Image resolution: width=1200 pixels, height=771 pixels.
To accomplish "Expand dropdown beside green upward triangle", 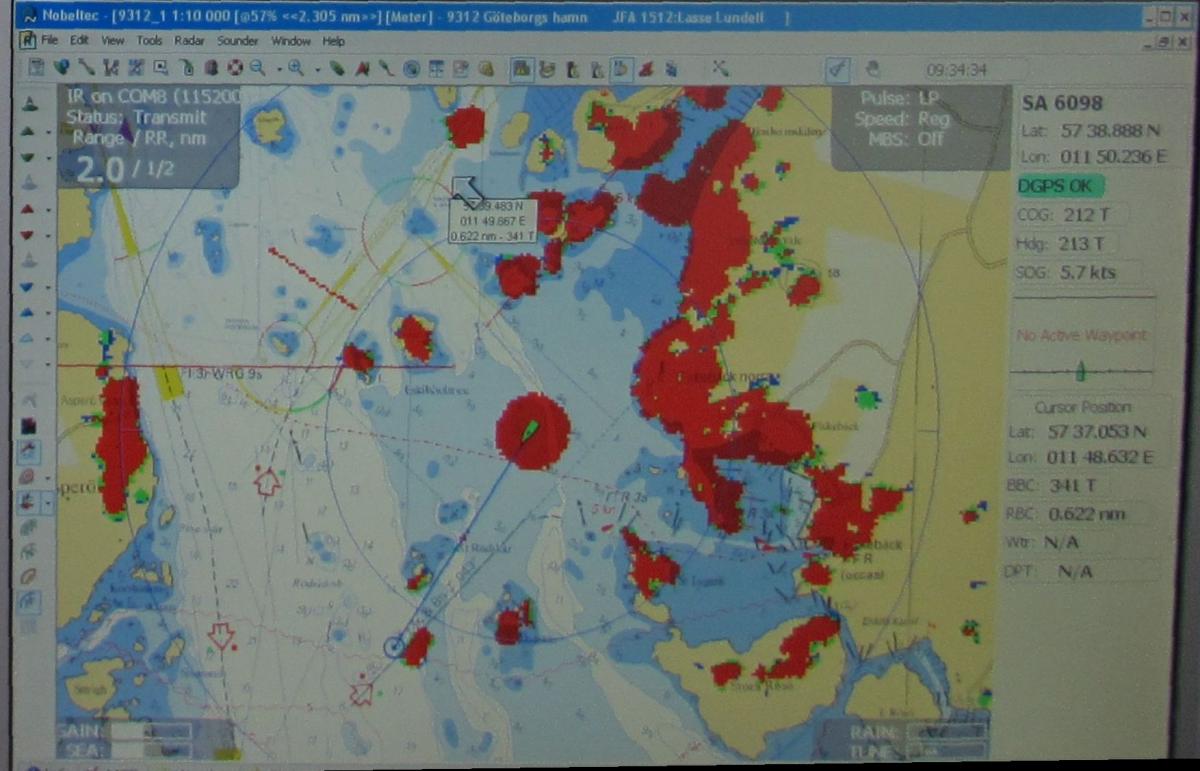I will click(x=48, y=132).
